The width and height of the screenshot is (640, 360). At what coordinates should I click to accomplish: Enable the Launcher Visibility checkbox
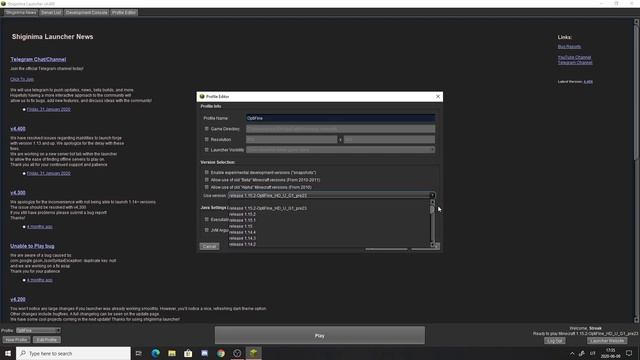point(207,150)
